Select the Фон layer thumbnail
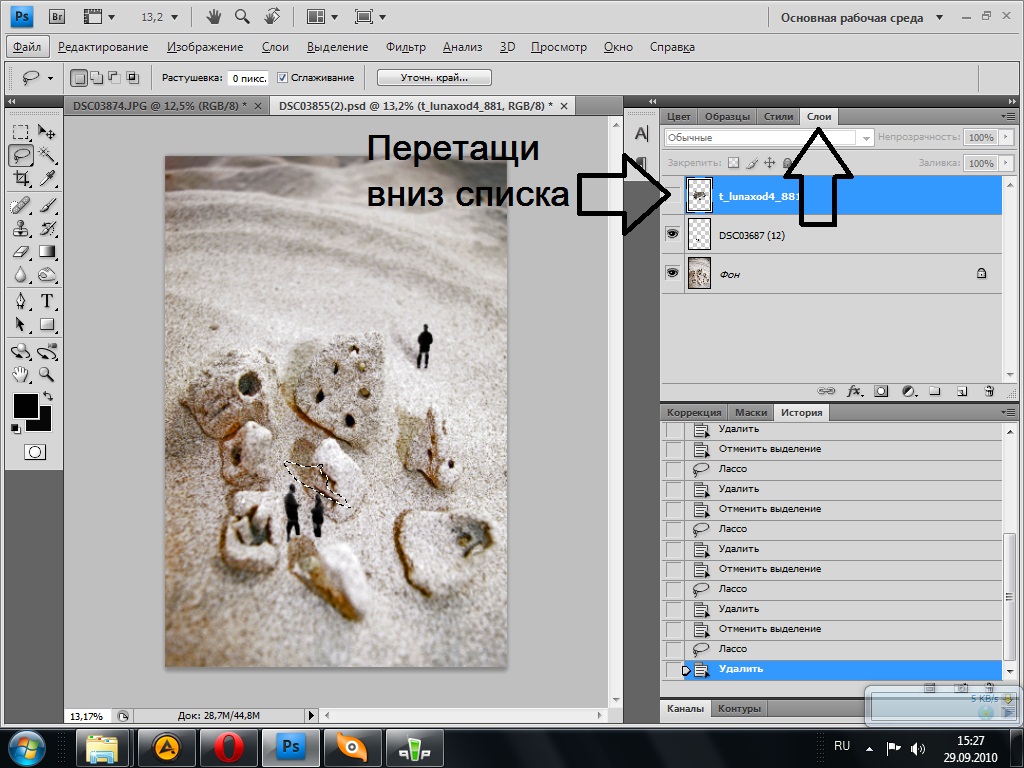1024x768 pixels. [x=699, y=273]
